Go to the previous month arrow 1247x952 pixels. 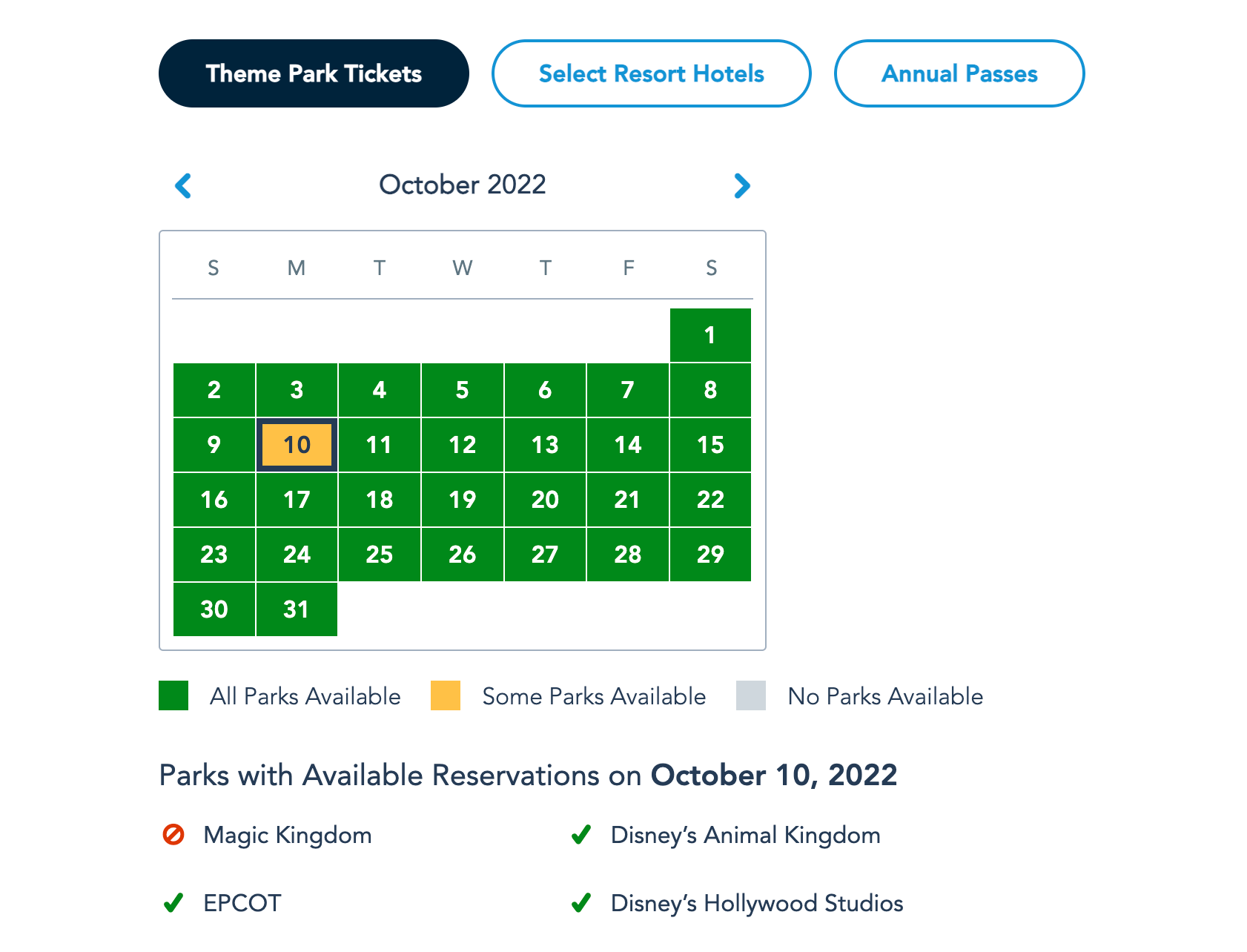183,185
